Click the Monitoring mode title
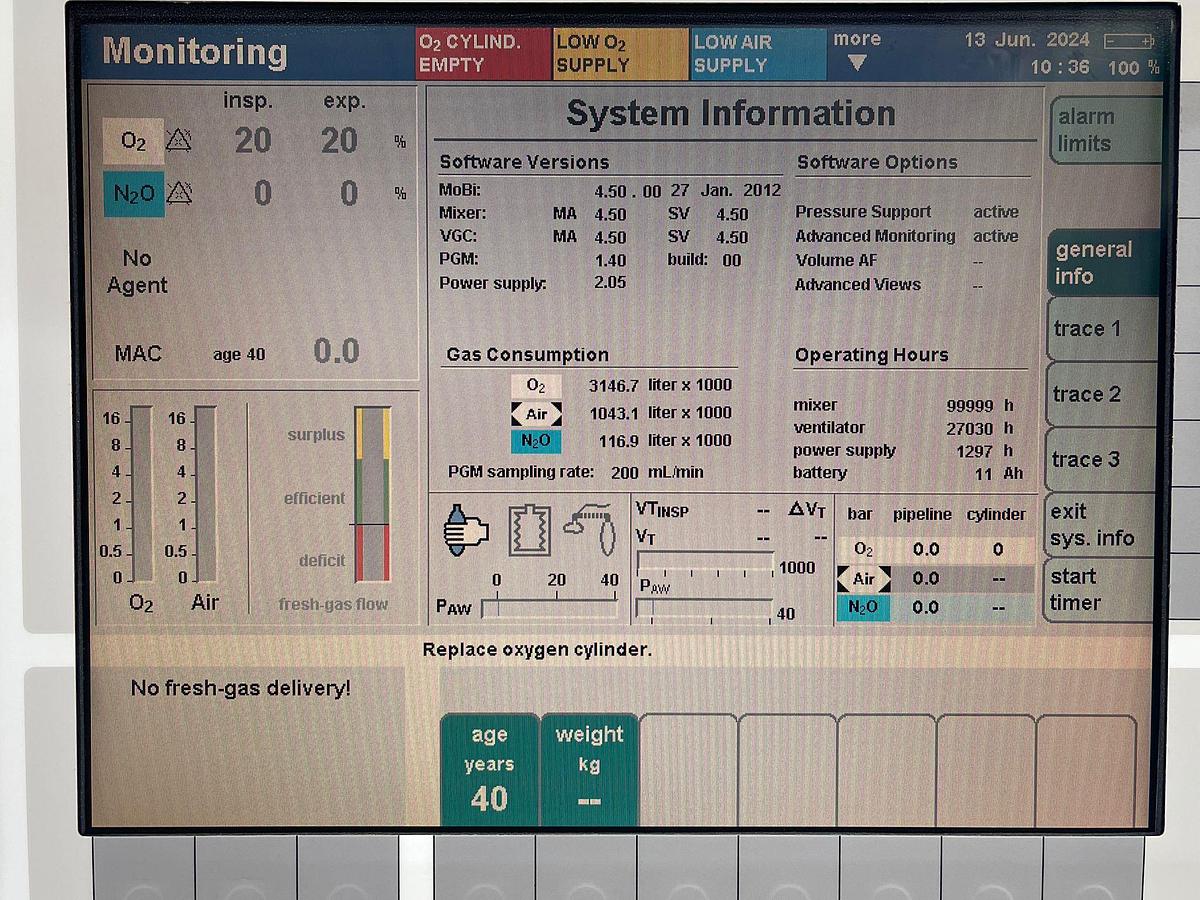 point(195,51)
